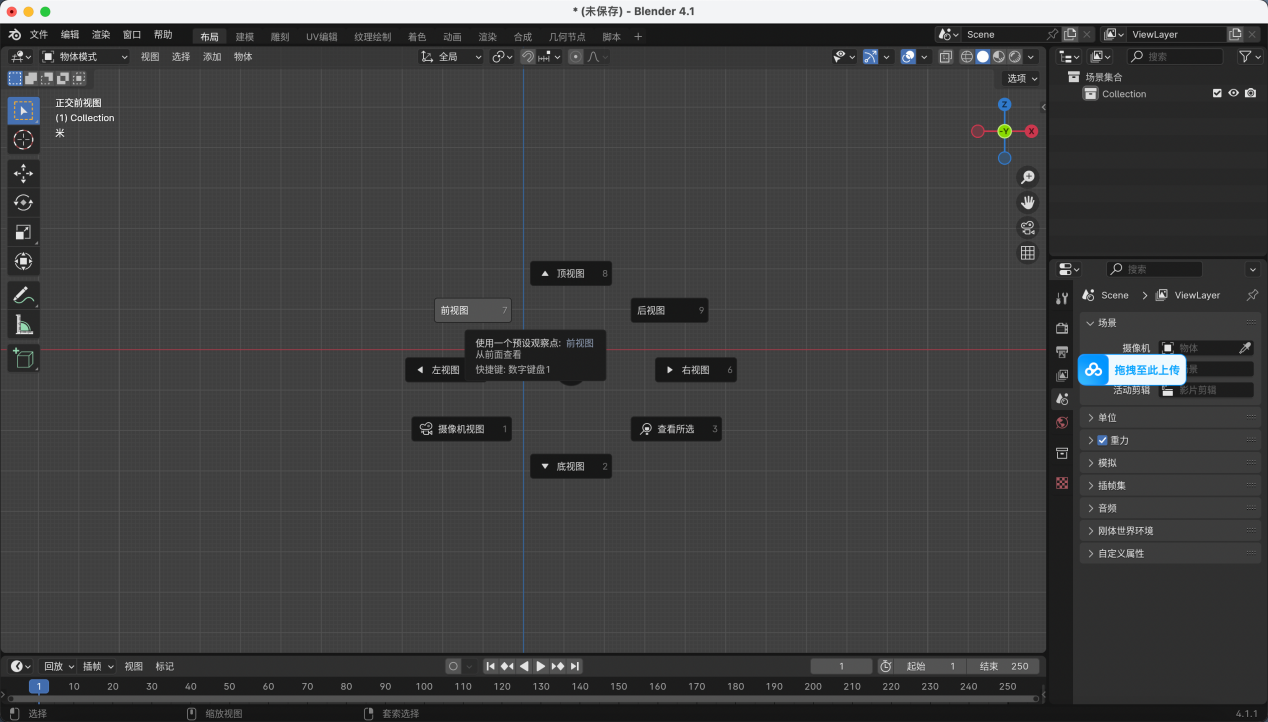1268x722 pixels.
Task: Click the play animation button in timeline
Action: point(541,666)
